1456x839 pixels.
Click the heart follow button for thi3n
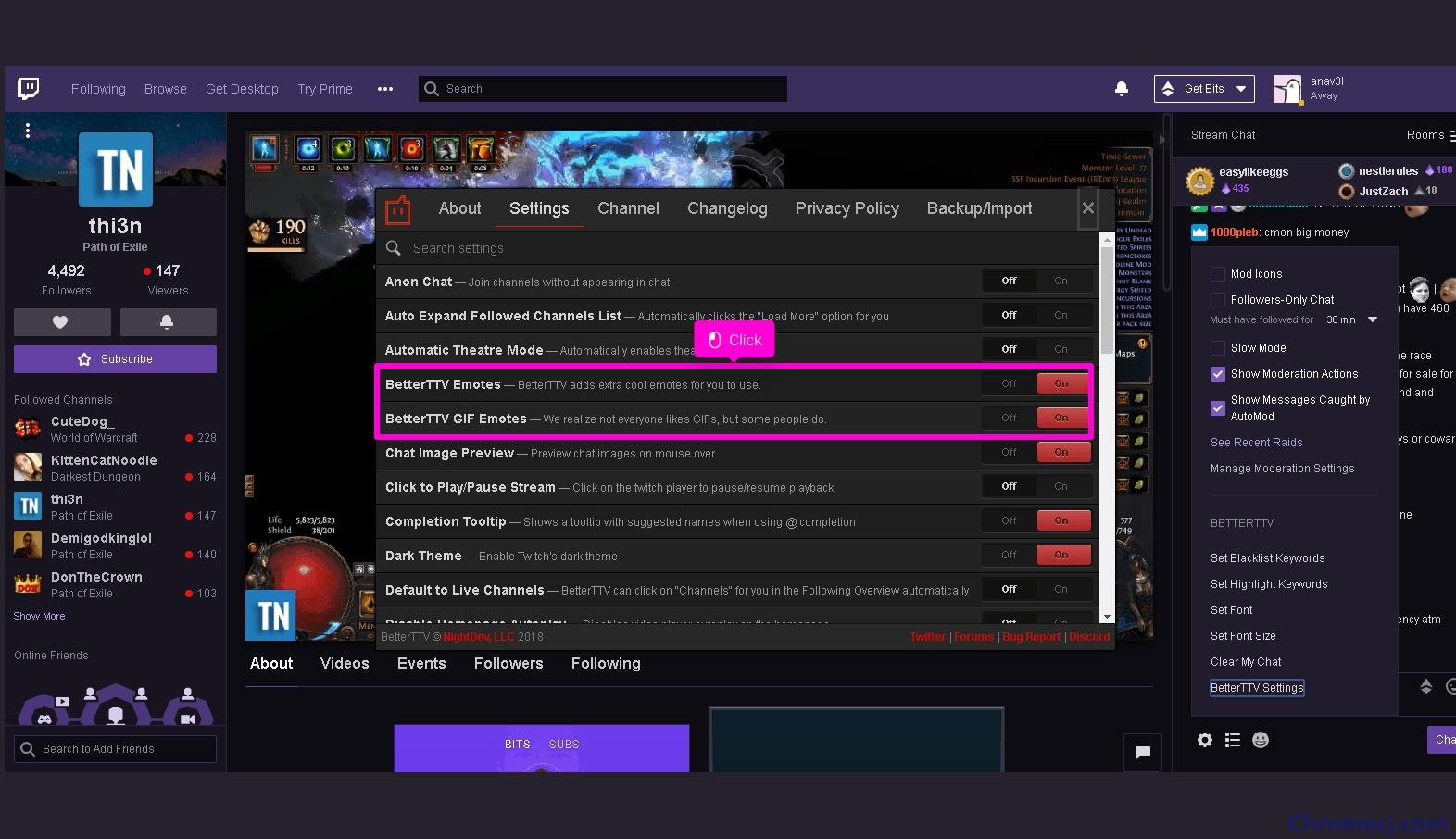pos(62,321)
